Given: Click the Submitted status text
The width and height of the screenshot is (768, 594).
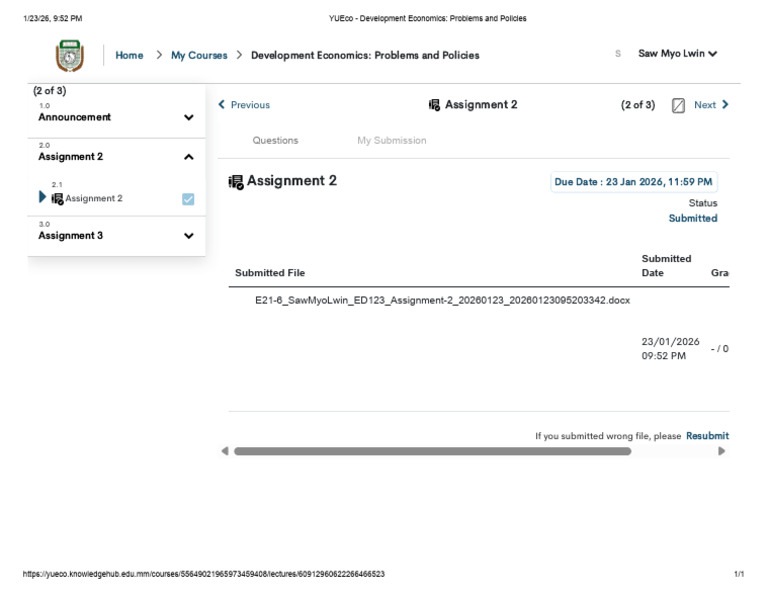Looking at the screenshot, I should coord(693,218).
